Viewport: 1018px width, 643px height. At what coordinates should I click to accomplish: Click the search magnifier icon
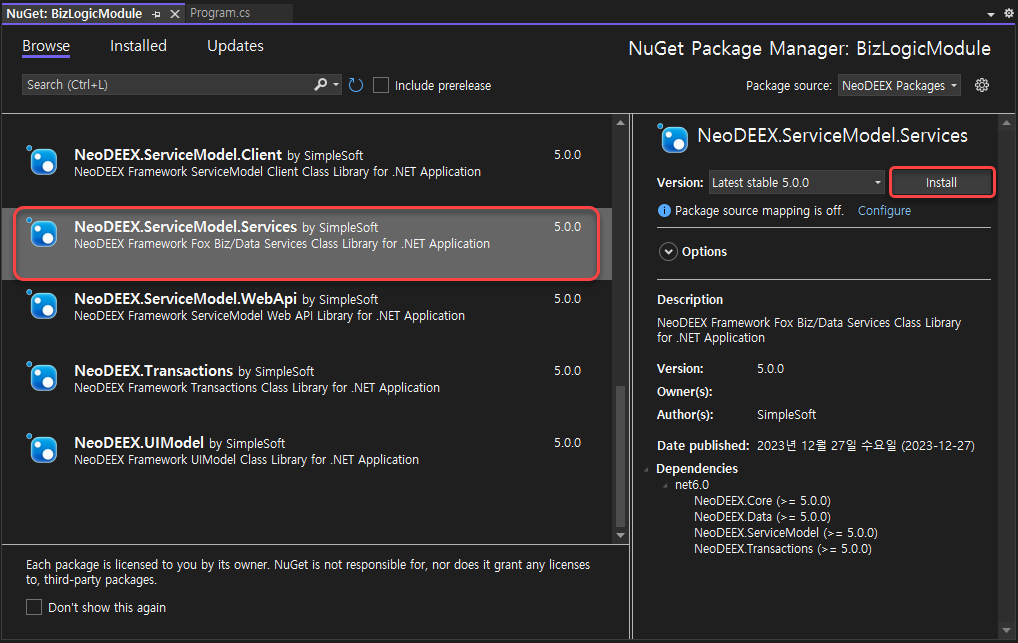[320, 84]
